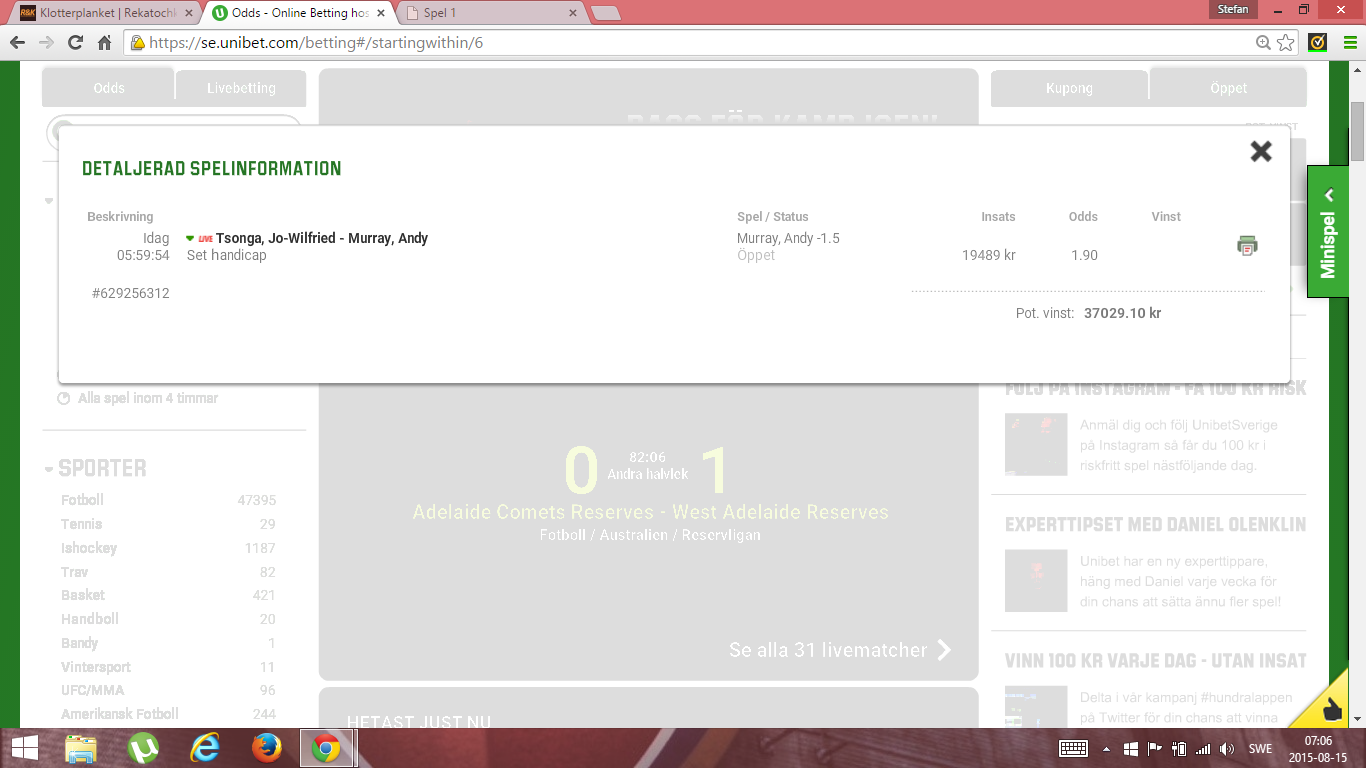The image size is (1366, 768).
Task: Reload the Unibet page
Action: 75,43
